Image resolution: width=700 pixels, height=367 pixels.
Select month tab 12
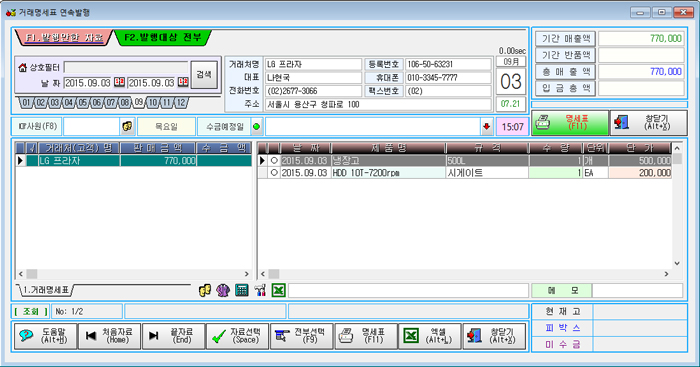(x=181, y=103)
